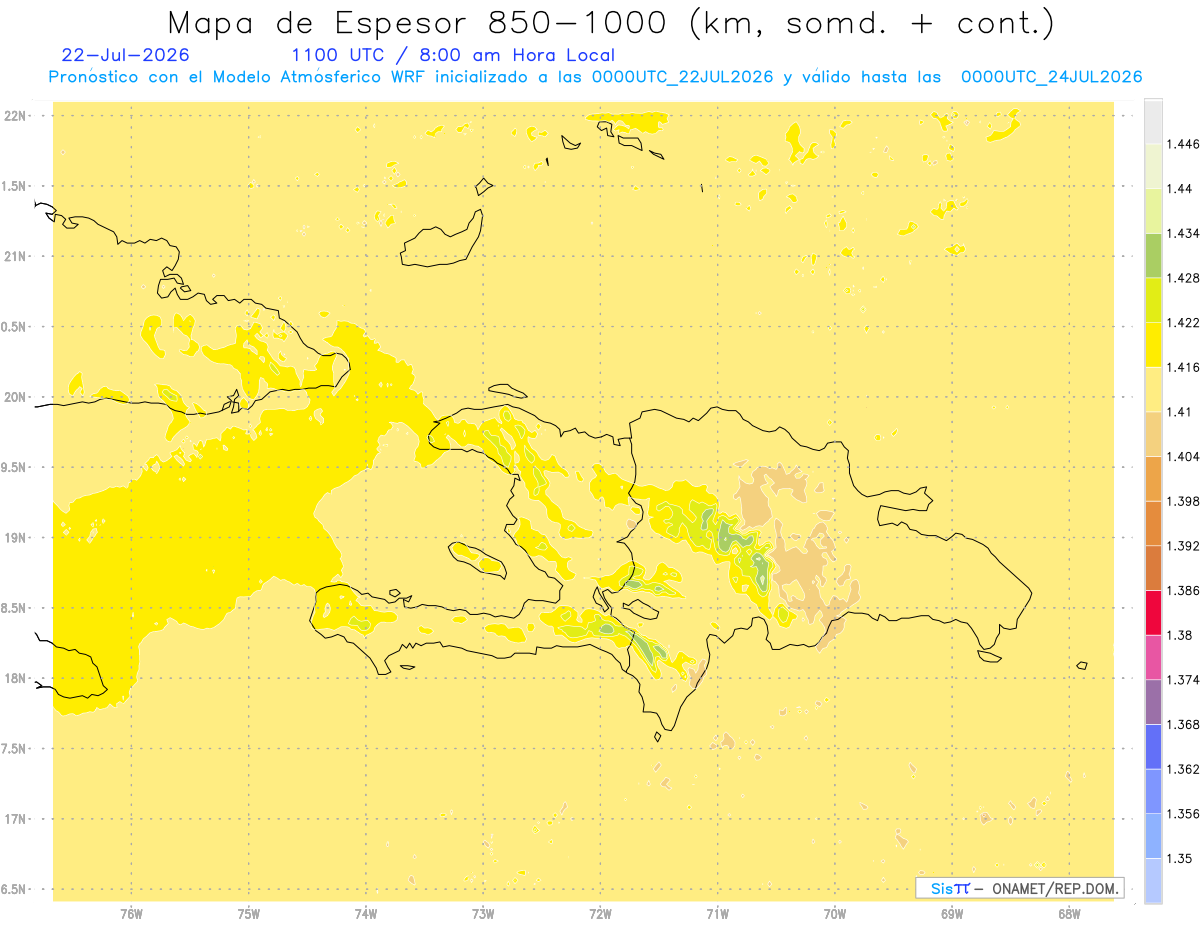Click the green color scale segment below 1.434

pyautogui.click(x=1153, y=255)
